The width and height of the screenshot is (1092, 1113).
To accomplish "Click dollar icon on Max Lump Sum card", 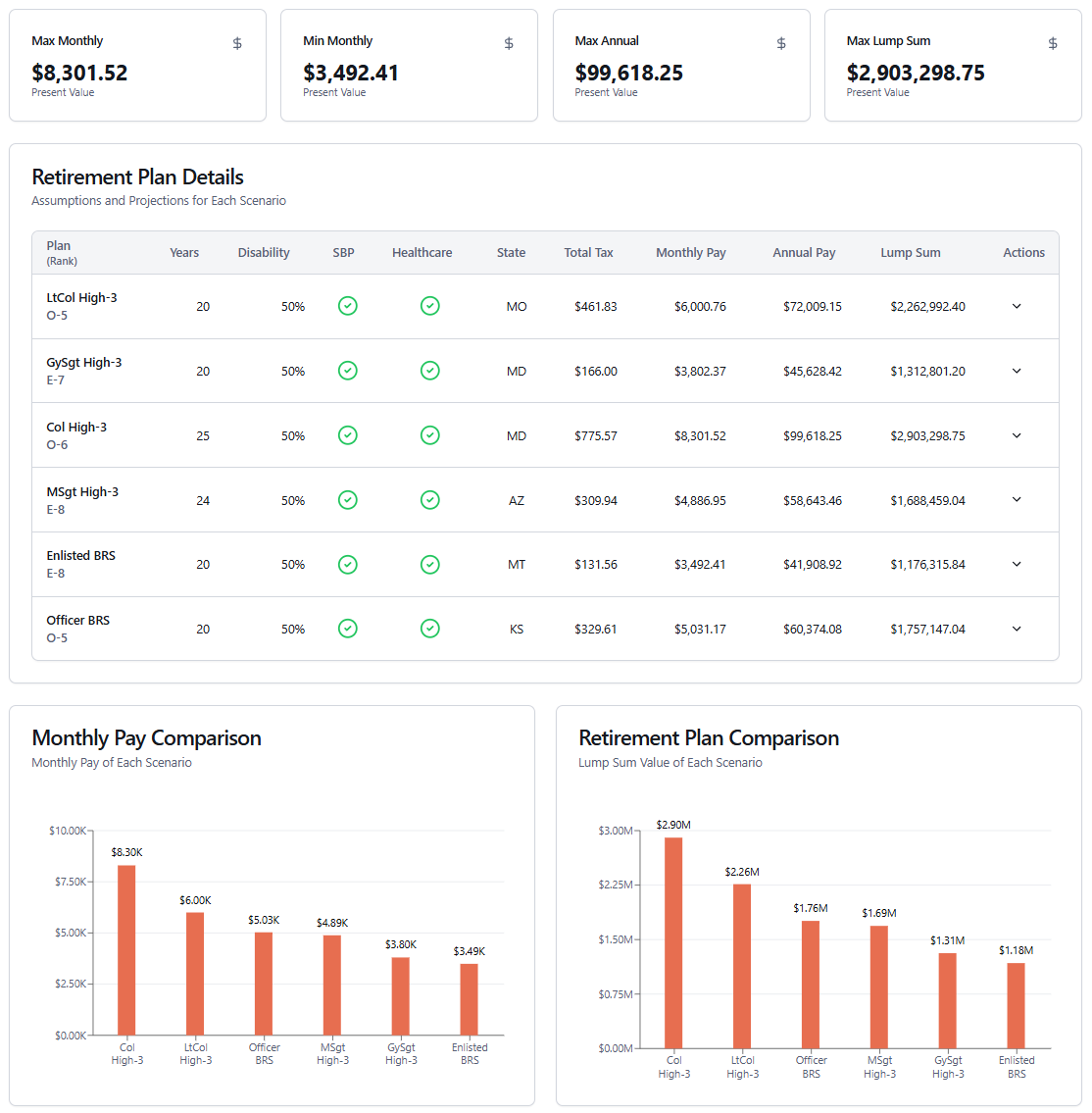I will (1053, 43).
